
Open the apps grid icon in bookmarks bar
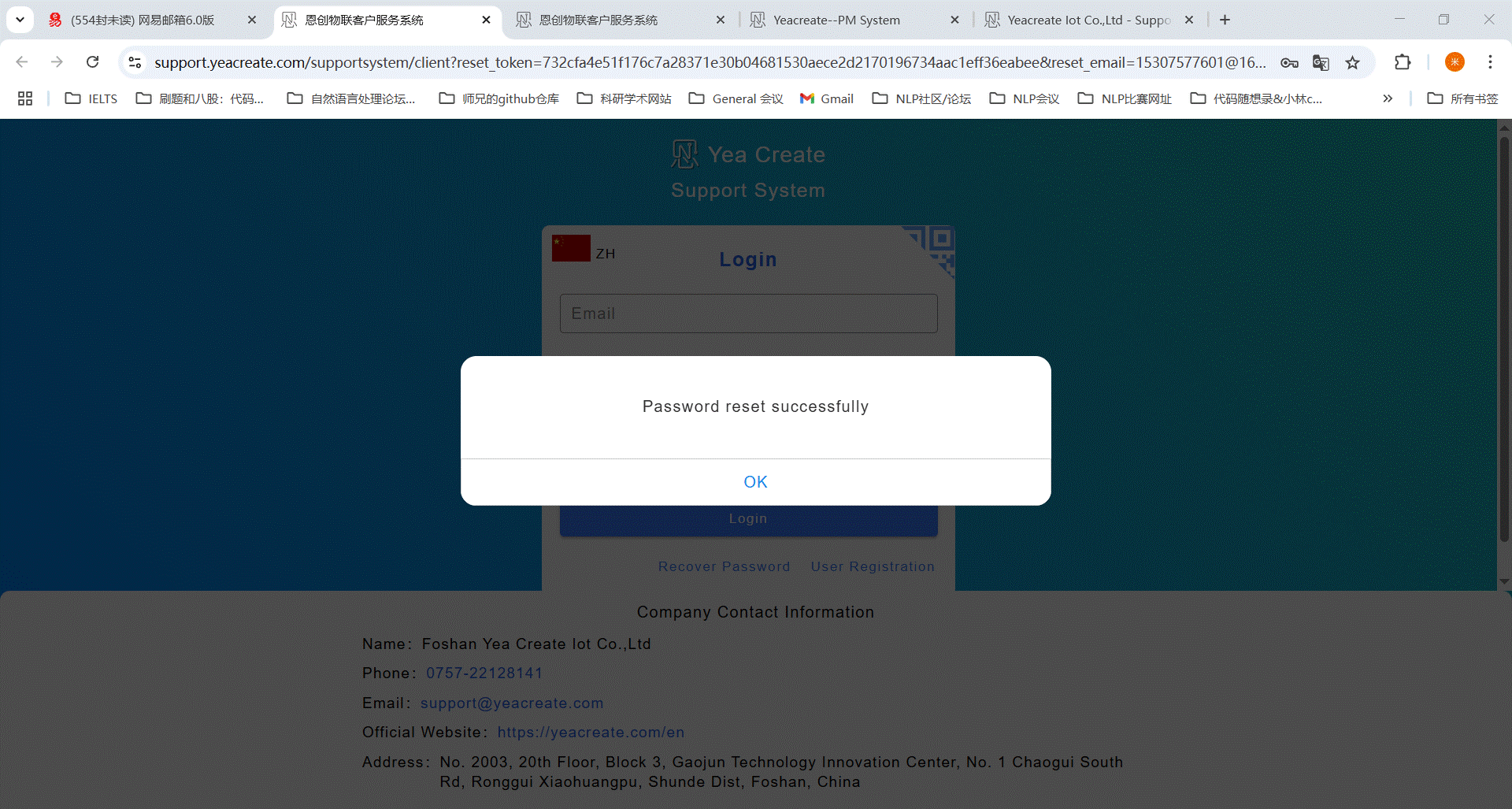(x=25, y=98)
